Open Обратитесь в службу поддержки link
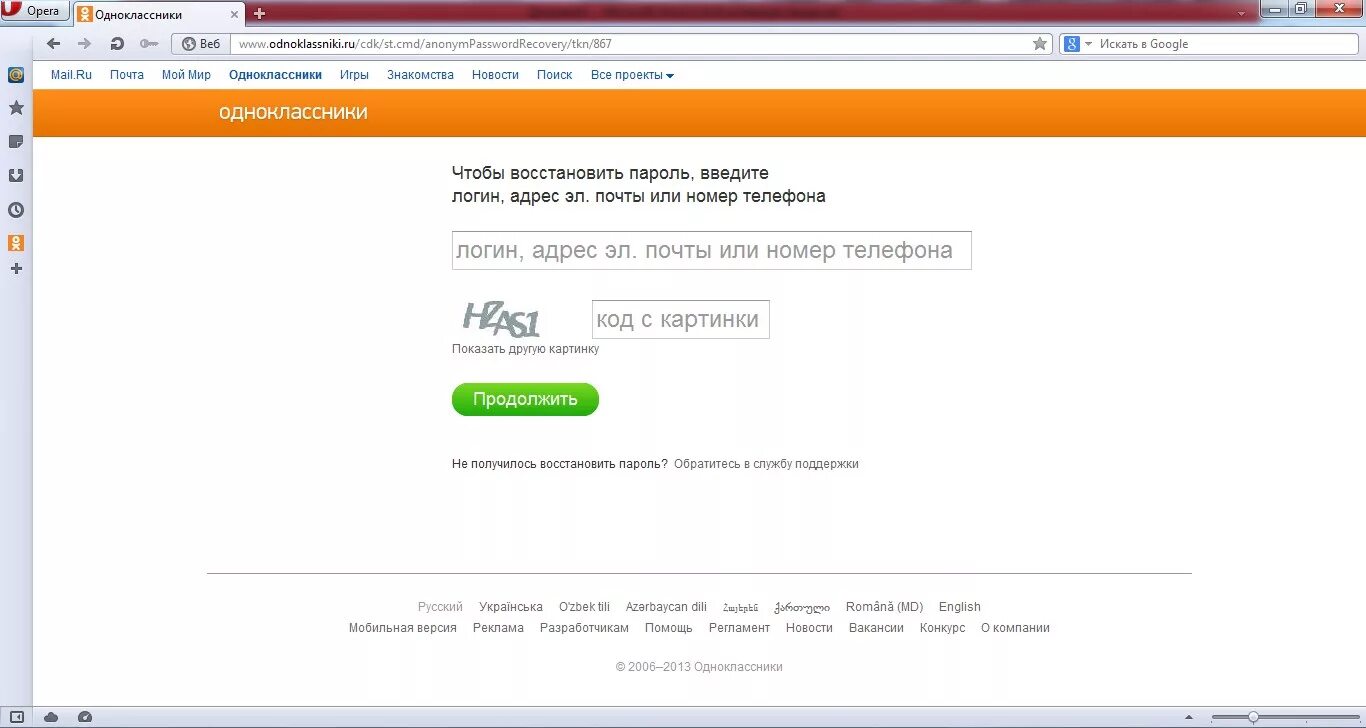Image resolution: width=1366 pixels, height=728 pixels. pos(766,464)
